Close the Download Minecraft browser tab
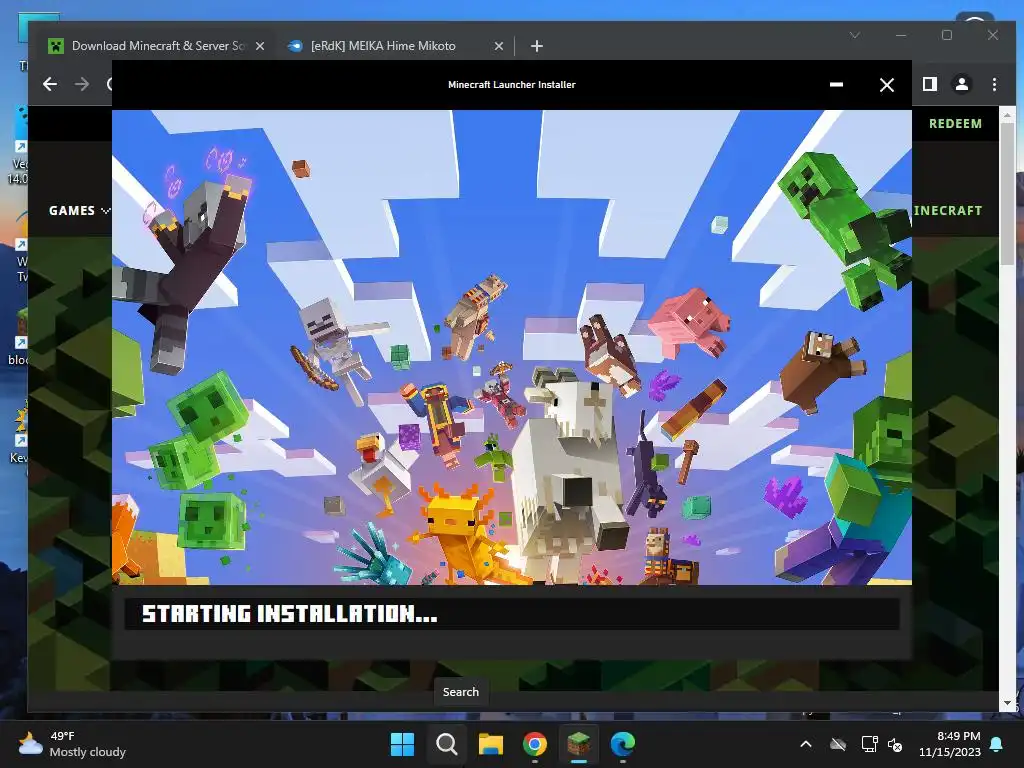The image size is (1024, 768). click(x=260, y=46)
